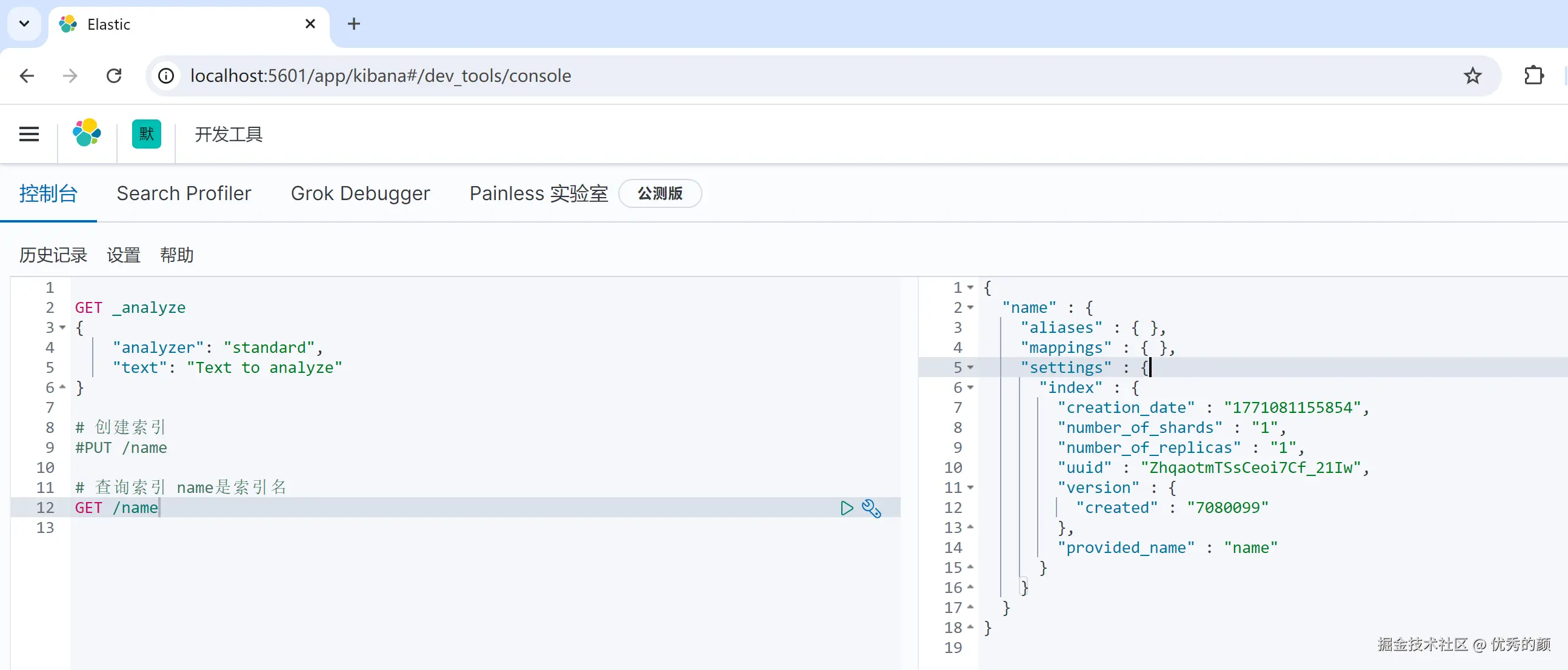
Task: Switch to the Search Profiler tab
Action: tap(183, 193)
